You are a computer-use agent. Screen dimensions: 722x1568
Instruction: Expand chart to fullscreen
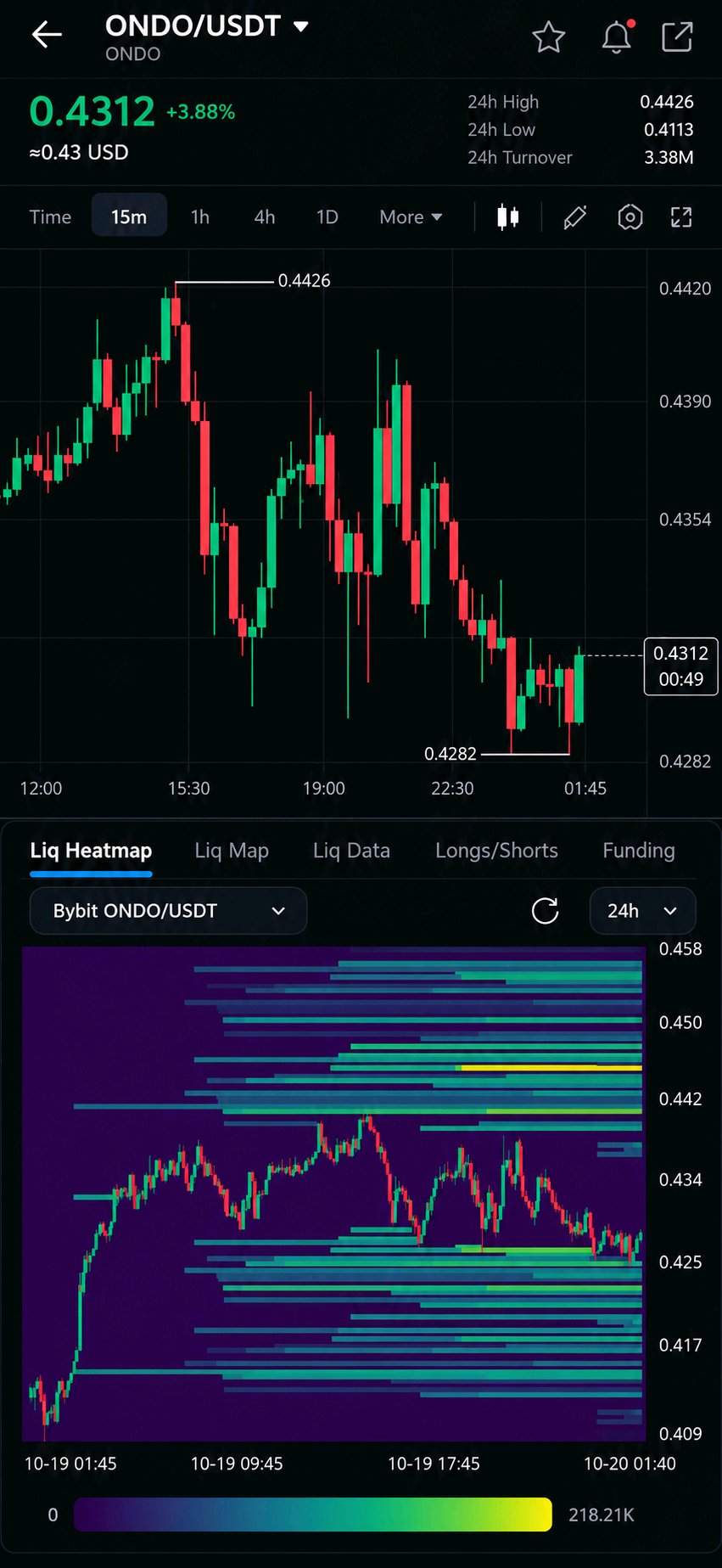(x=681, y=217)
